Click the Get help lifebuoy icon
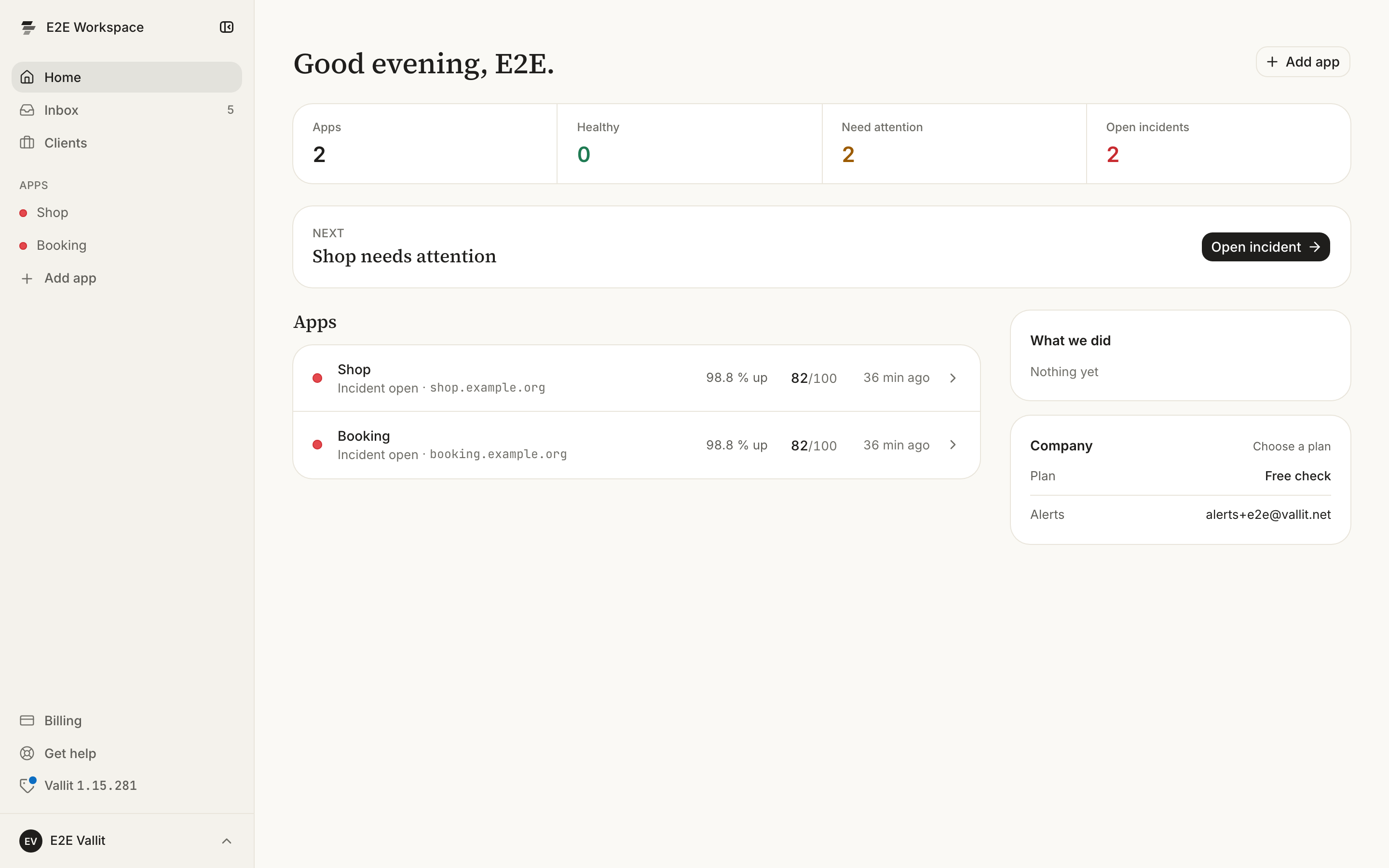 click(27, 753)
